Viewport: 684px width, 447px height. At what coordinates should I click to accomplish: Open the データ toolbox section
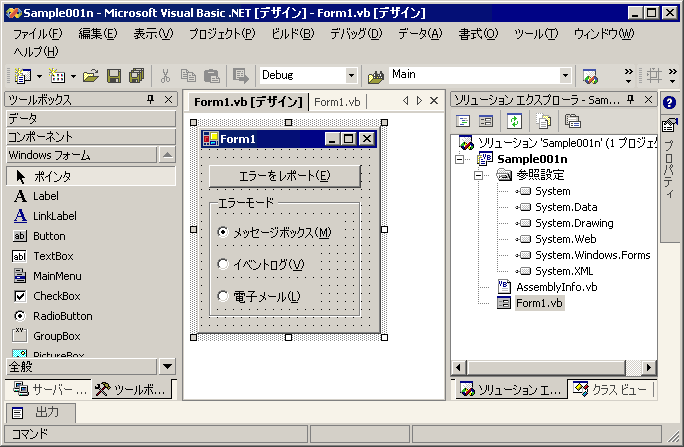[91, 118]
